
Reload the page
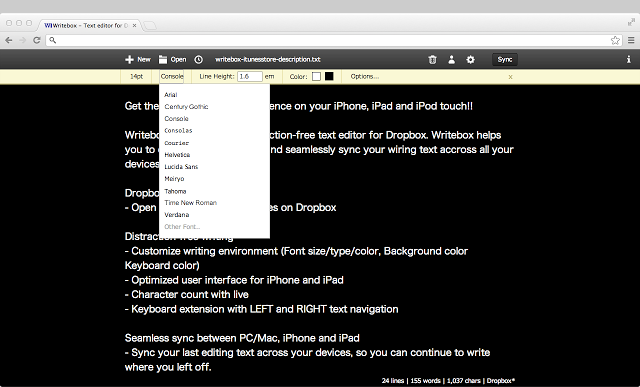pos(37,40)
